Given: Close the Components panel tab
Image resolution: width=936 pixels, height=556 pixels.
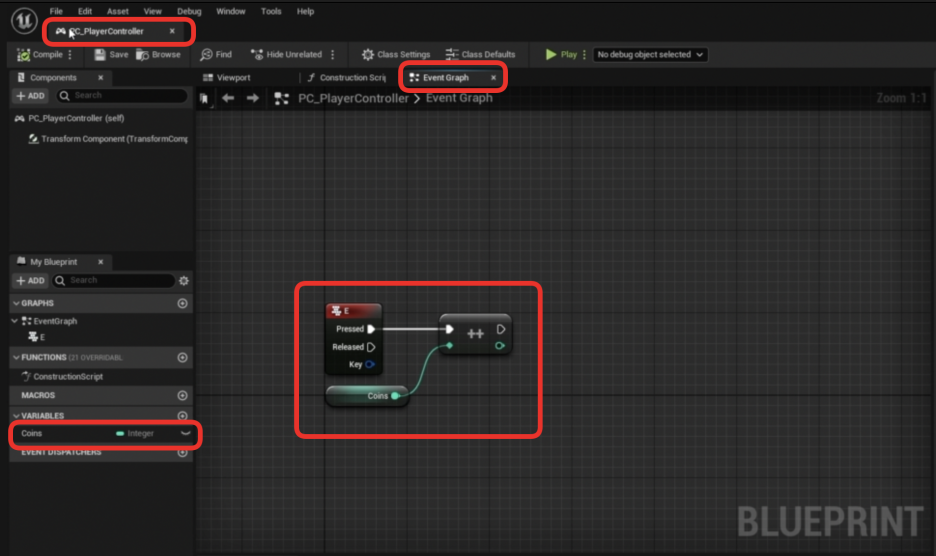Looking at the screenshot, I should [101, 78].
